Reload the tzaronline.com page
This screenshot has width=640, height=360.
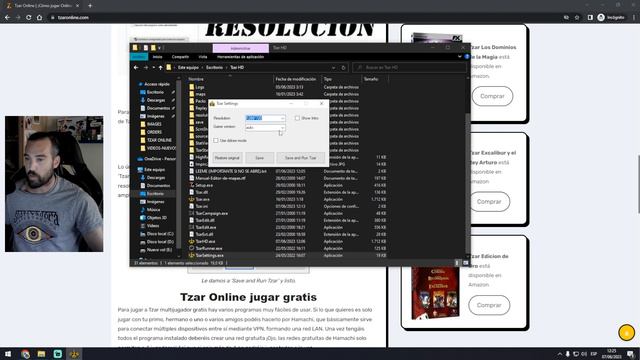(29, 18)
